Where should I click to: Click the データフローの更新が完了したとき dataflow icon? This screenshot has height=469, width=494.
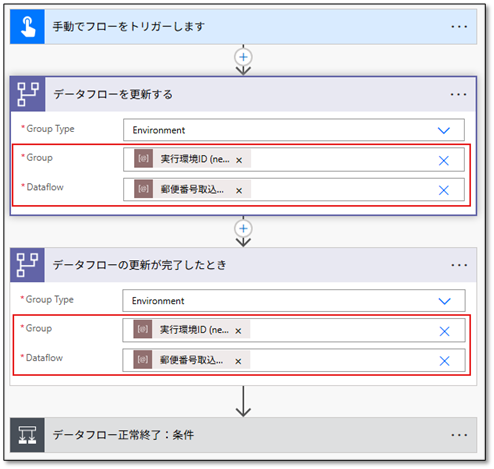click(x=27, y=265)
